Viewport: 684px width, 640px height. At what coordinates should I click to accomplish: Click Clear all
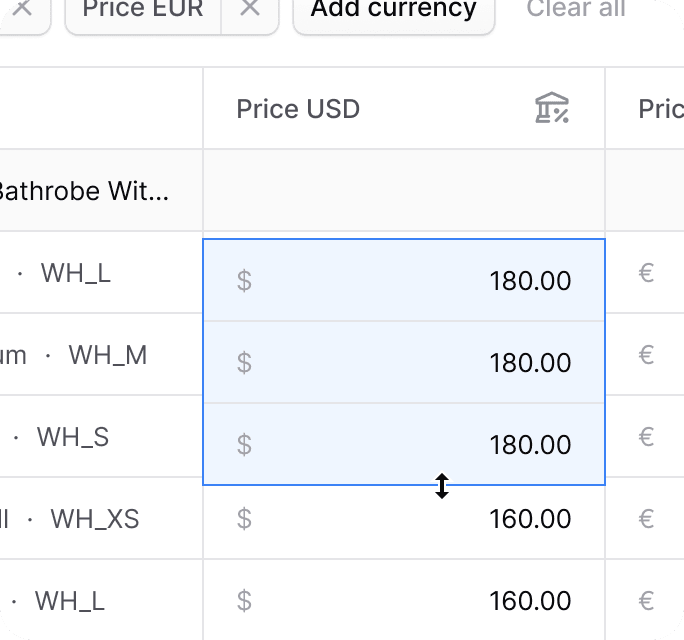[x=576, y=8]
